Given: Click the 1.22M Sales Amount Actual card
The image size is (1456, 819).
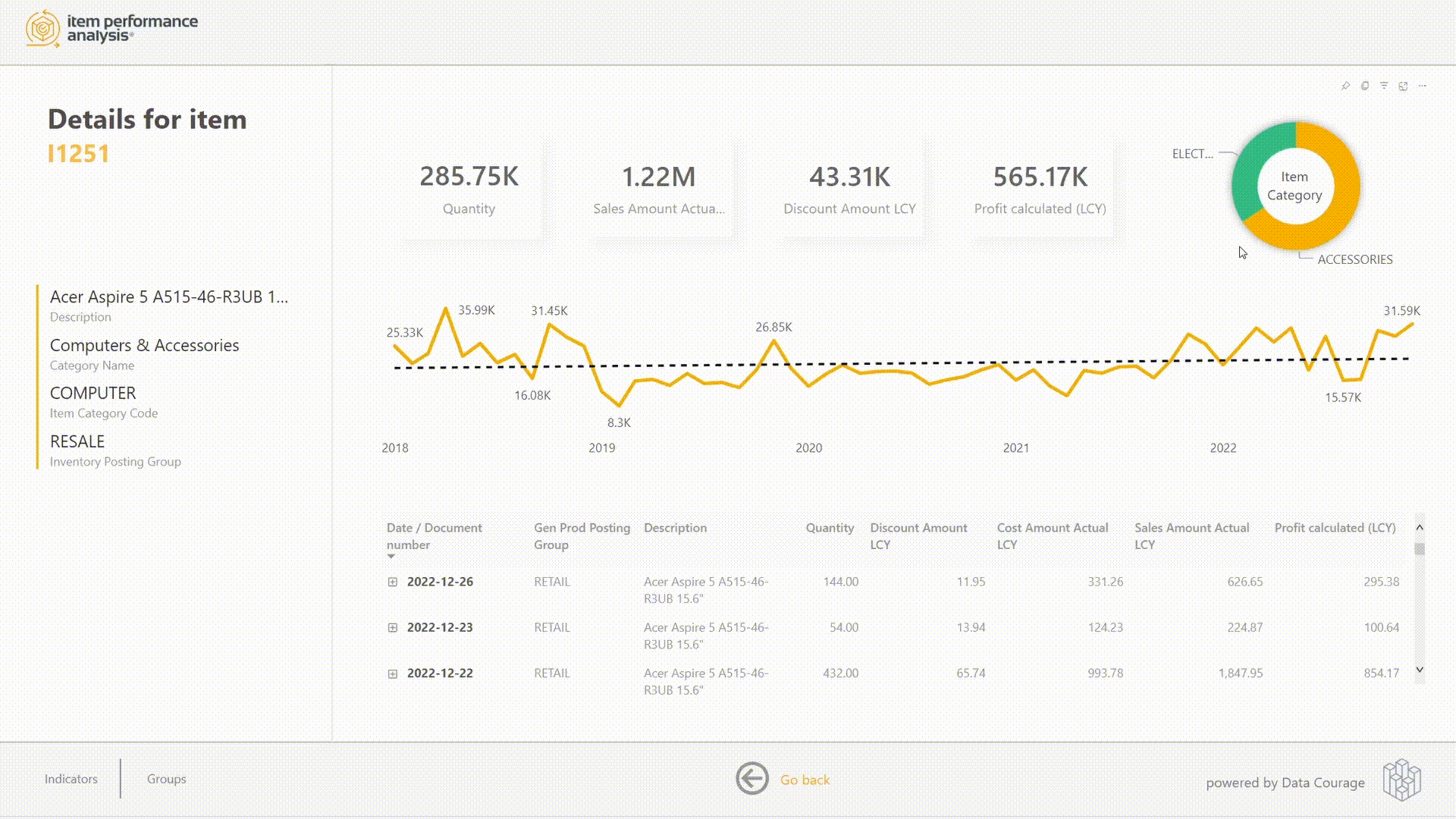Looking at the screenshot, I should coord(659,186).
